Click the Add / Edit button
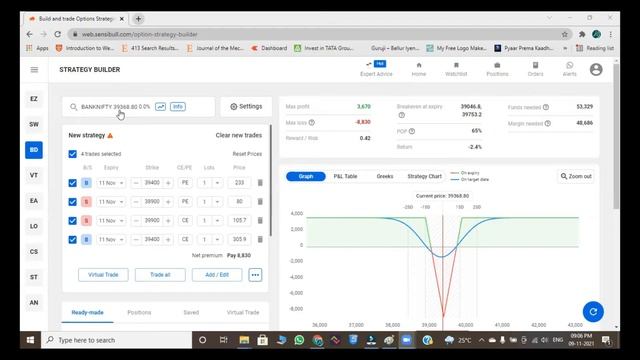 (217, 275)
